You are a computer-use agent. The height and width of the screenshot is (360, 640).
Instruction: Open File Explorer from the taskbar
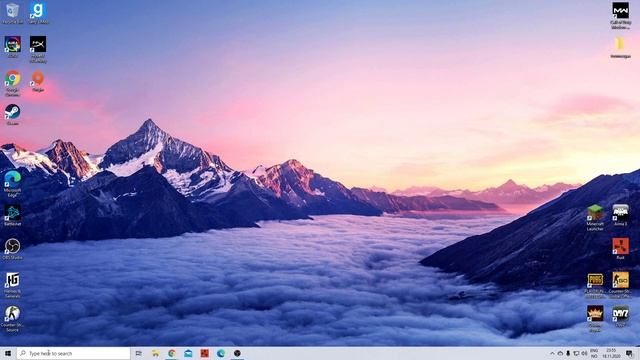pyautogui.click(x=156, y=353)
